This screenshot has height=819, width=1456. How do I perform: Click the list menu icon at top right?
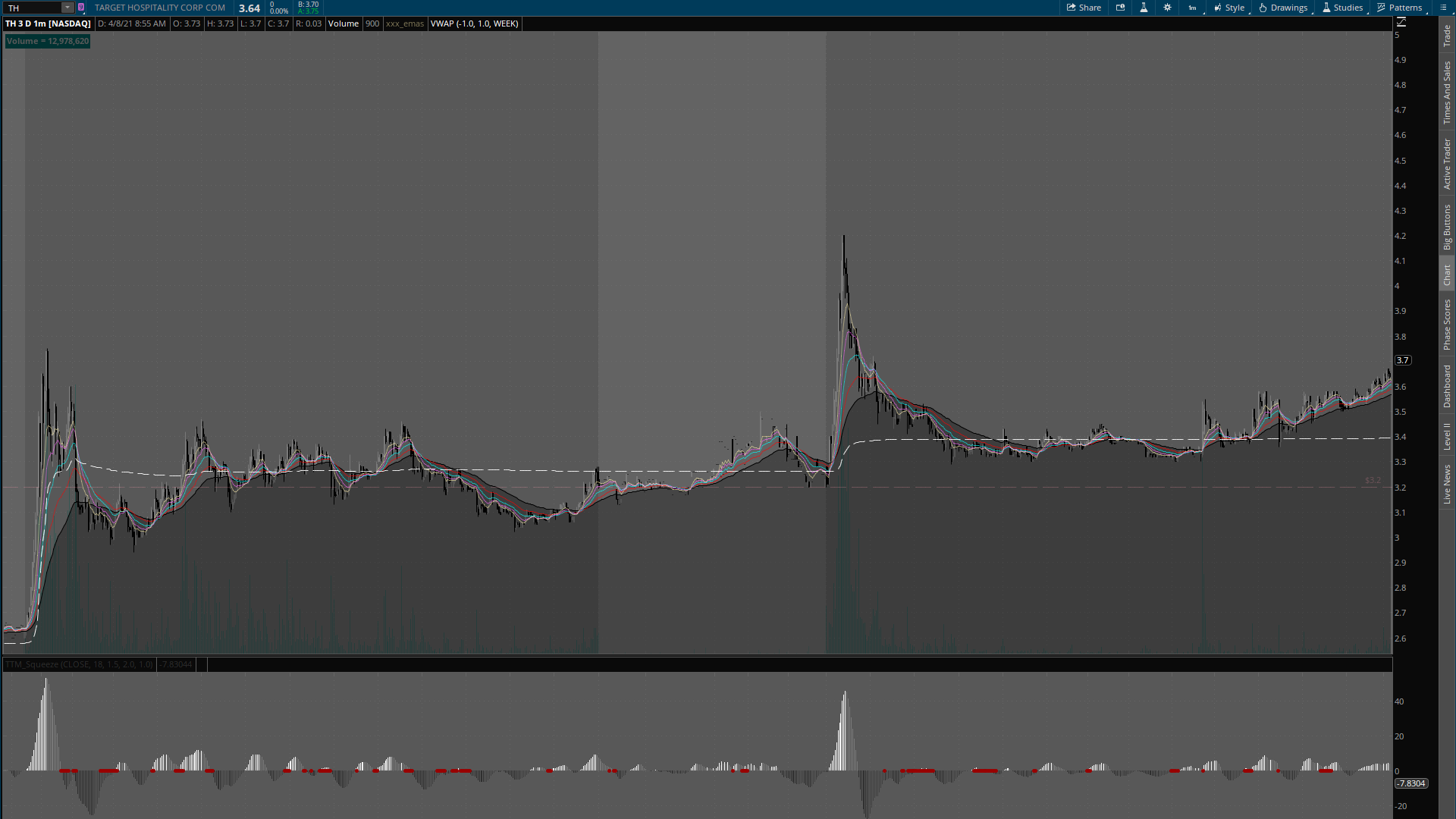1443,8
